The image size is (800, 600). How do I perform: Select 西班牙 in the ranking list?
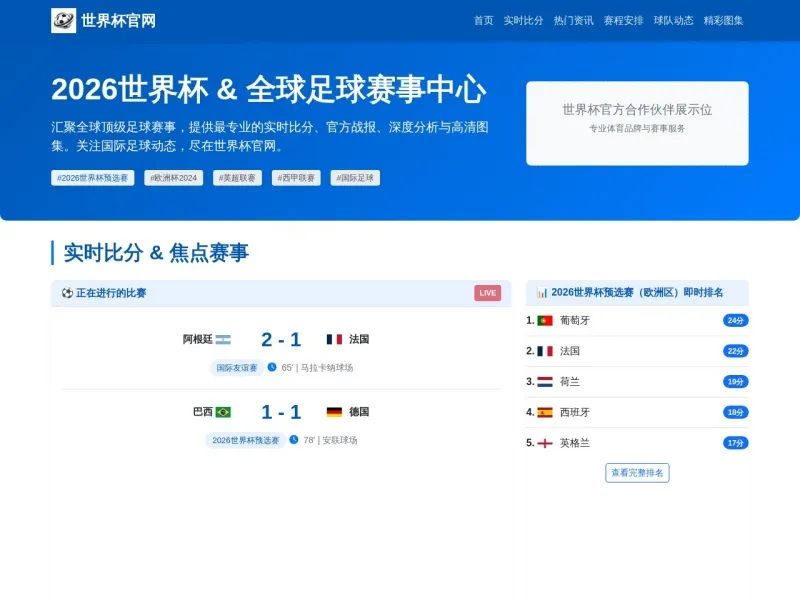click(x=574, y=412)
